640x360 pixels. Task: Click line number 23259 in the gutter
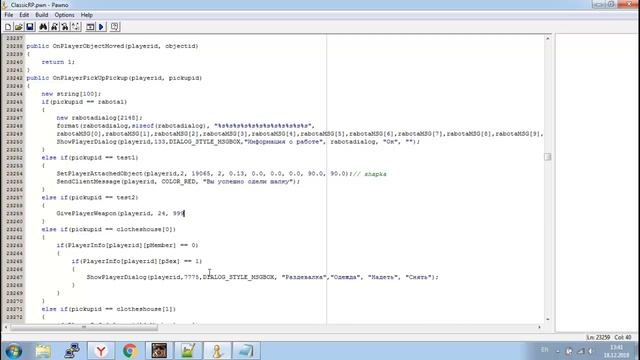pyautogui.click(x=14, y=213)
